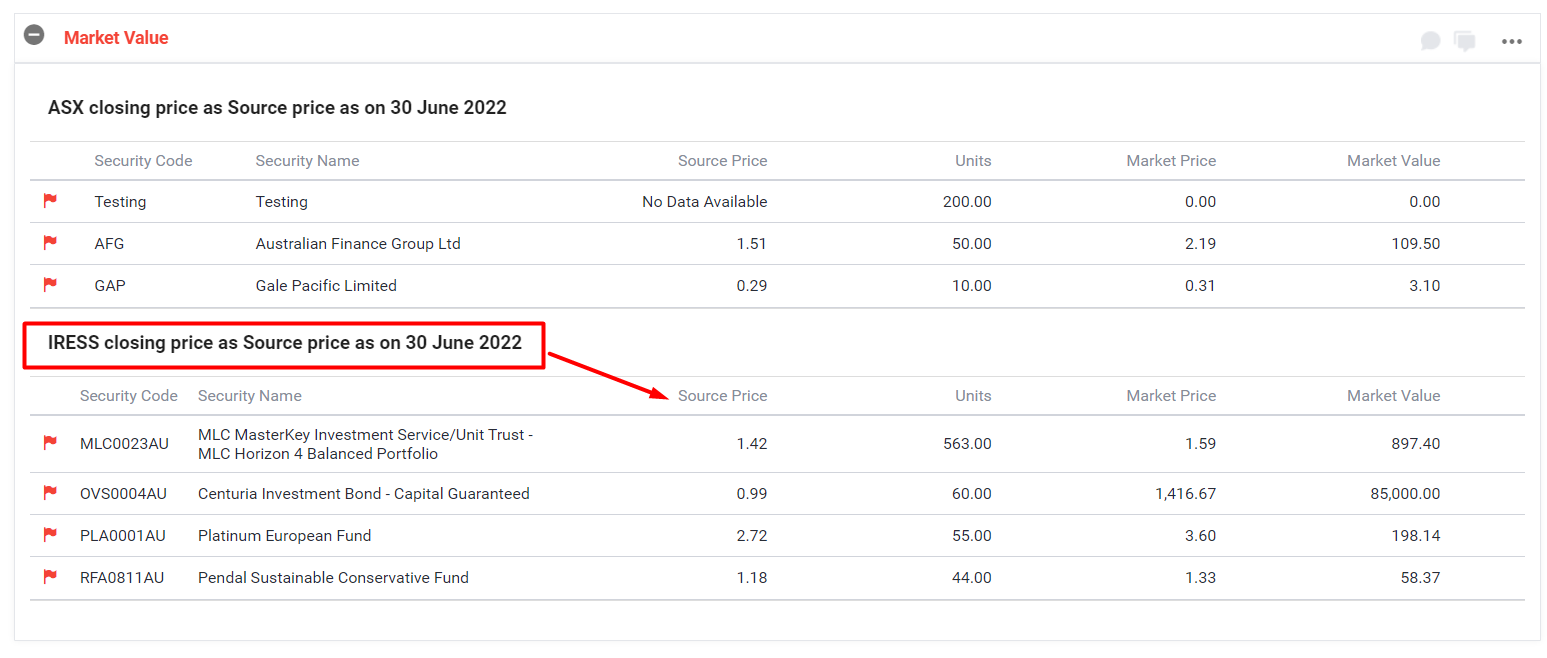The width and height of the screenshot is (1547, 658).
Task: Click Centuria source price 0.99
Action: (752, 494)
